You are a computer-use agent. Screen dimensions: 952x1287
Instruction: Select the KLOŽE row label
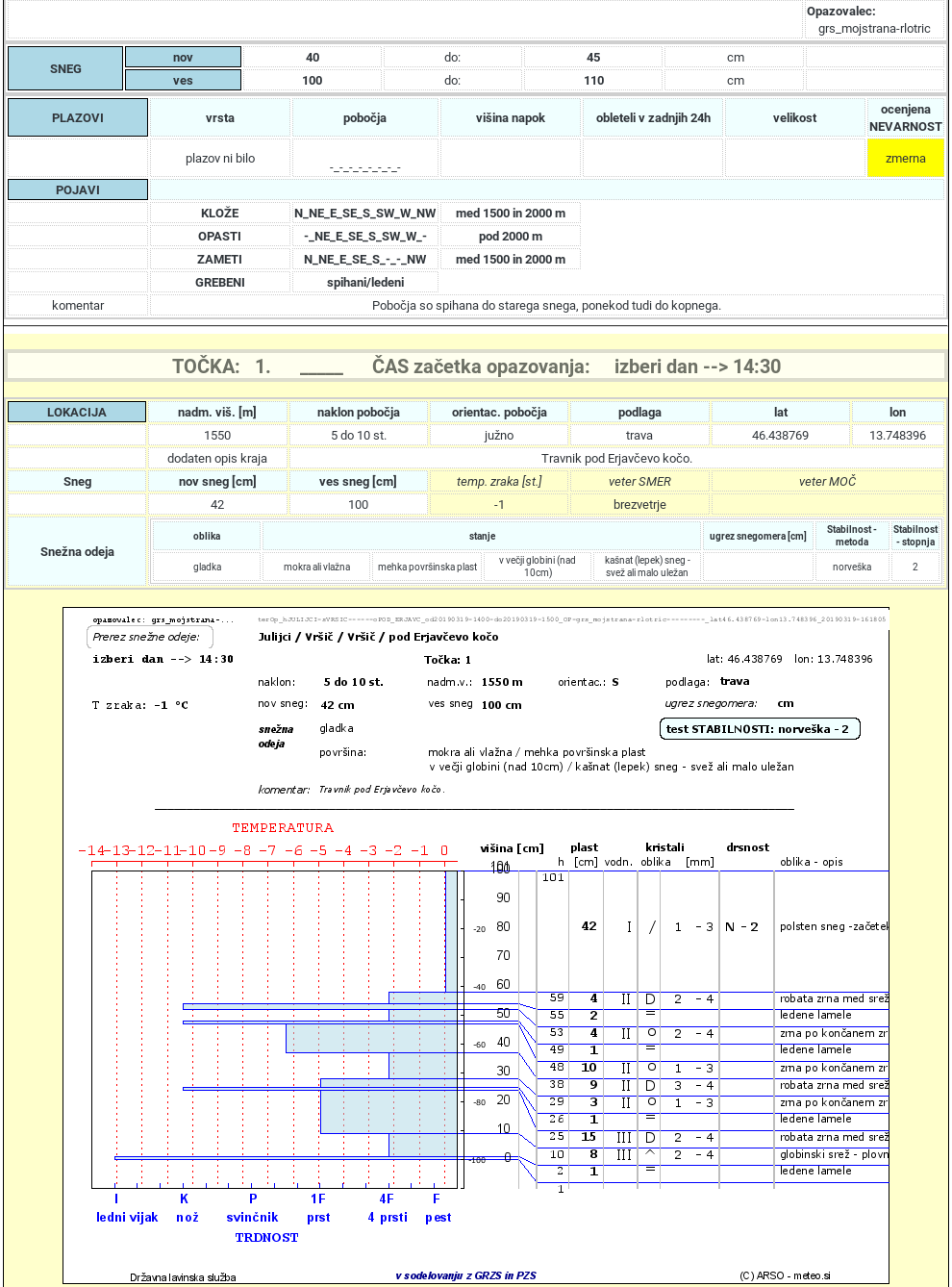point(220,214)
